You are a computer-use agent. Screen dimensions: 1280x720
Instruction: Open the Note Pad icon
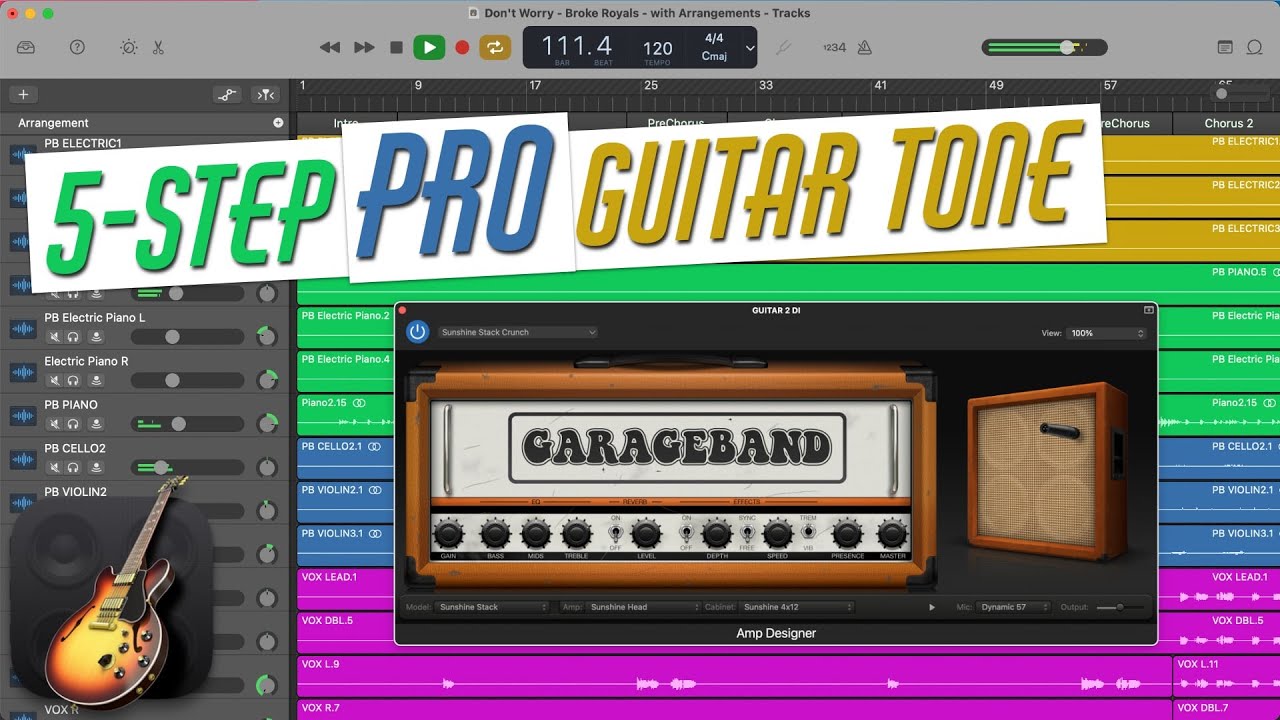tap(1225, 47)
